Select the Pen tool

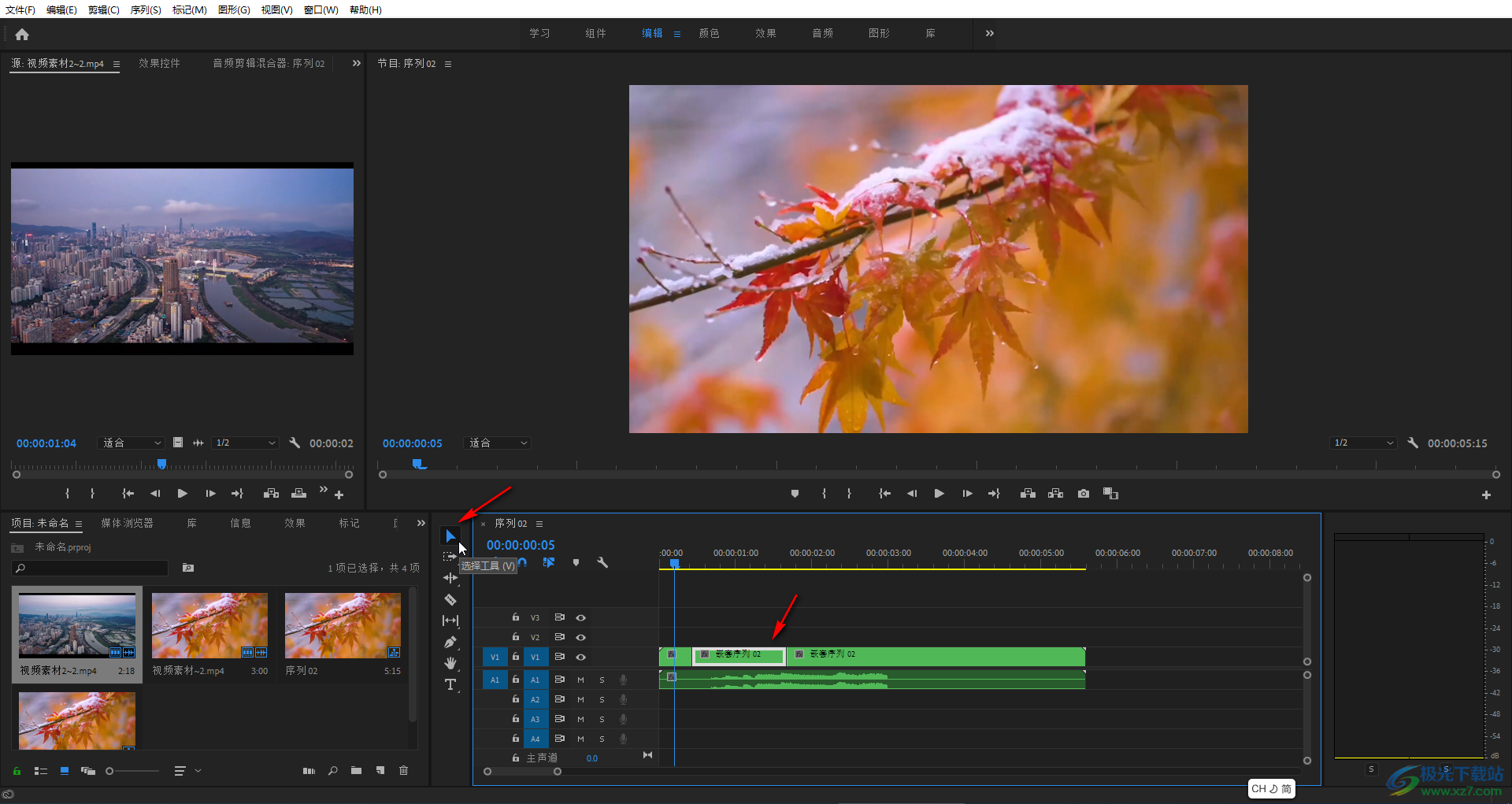[x=450, y=642]
